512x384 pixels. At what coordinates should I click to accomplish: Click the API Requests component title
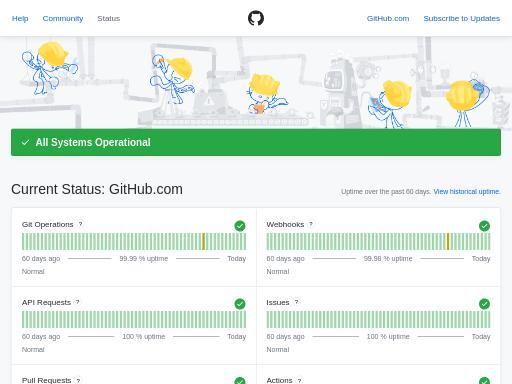tap(46, 302)
